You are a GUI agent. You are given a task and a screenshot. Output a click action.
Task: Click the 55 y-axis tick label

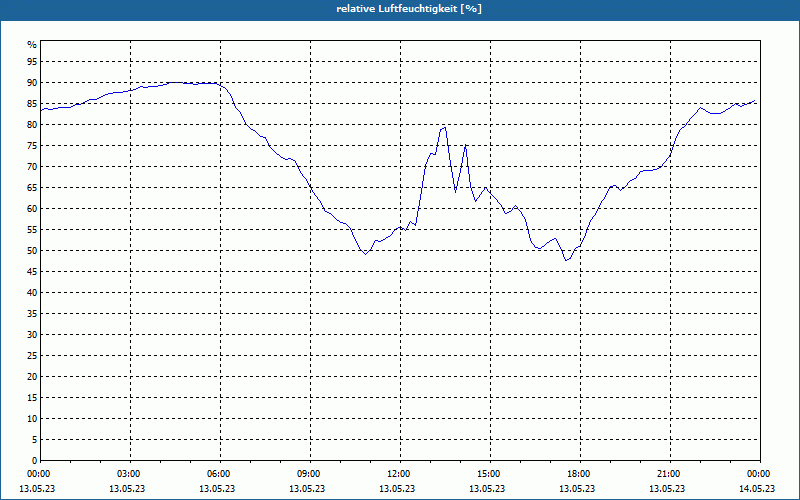[x=32, y=230]
